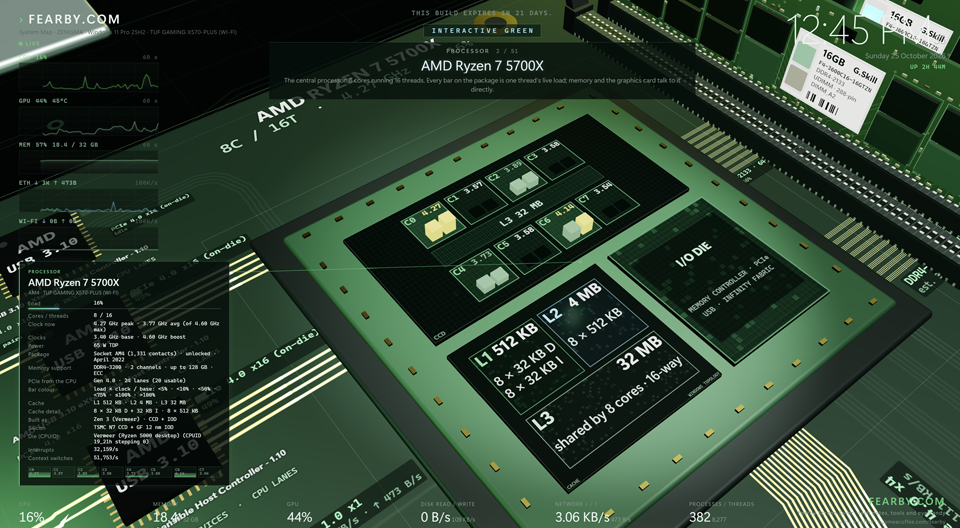The height and width of the screenshot is (528, 960).
Task: Click the AMD Ryzen 7 5700X header title
Action: pos(482,66)
